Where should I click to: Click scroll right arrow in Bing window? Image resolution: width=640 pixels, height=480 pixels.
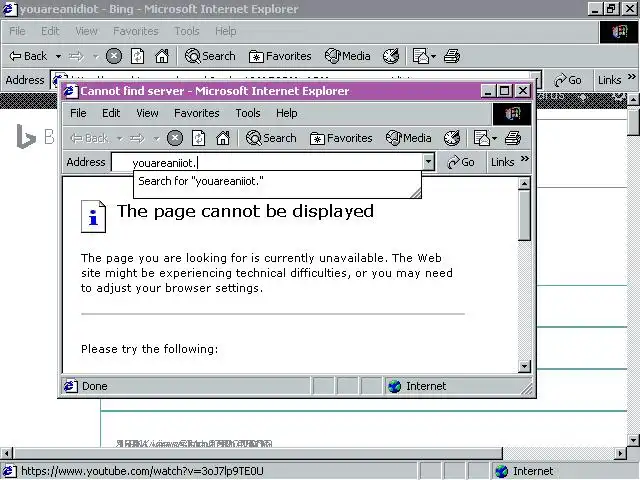[x=620, y=453]
